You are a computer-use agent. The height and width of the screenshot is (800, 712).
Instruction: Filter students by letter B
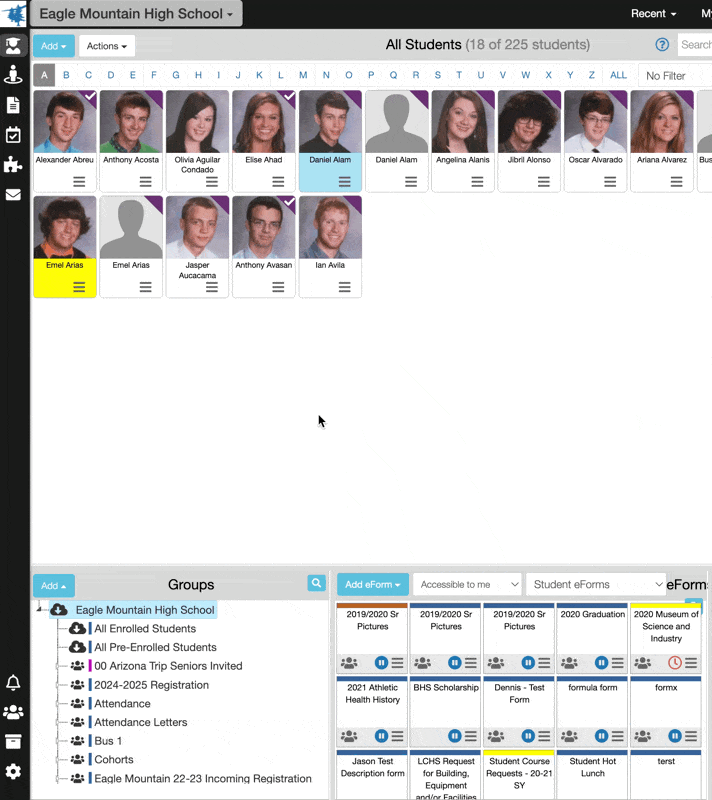pos(66,75)
